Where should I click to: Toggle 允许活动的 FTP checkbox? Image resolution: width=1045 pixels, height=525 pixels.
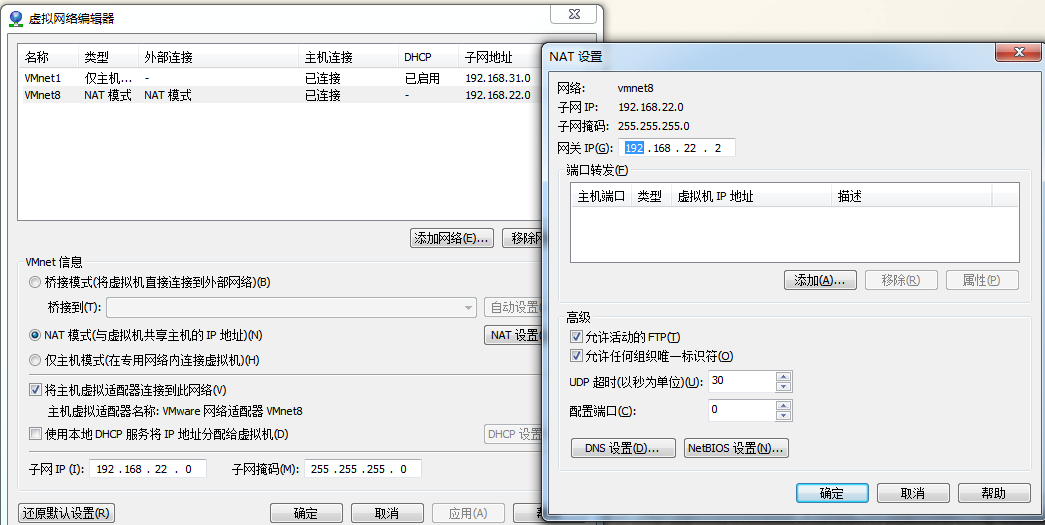click(576, 337)
